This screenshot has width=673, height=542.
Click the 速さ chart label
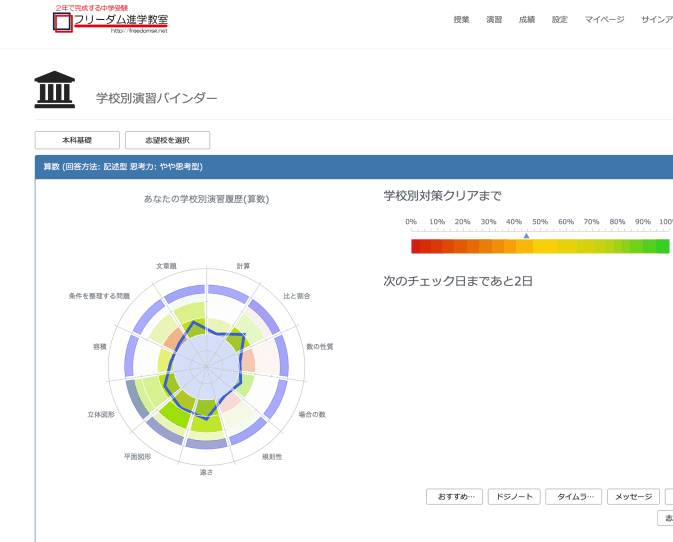pos(206,472)
